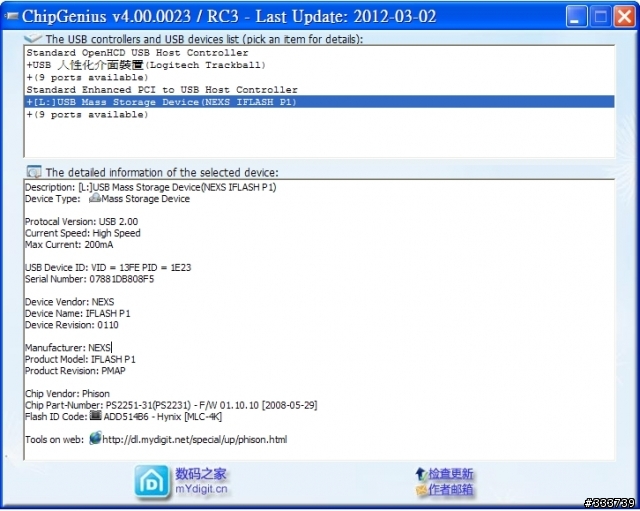Screen dimensions: 640x511
Task: Click the Device Vendor NEXS line
Action: pos(70,302)
